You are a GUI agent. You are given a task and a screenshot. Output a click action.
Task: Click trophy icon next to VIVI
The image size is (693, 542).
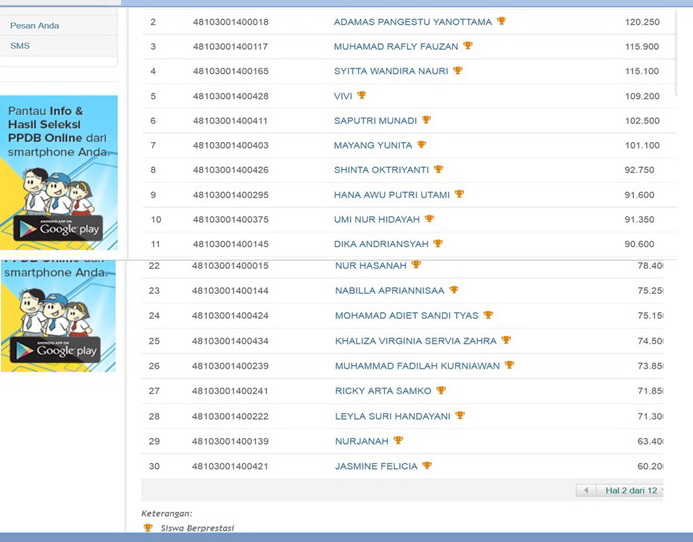click(361, 96)
